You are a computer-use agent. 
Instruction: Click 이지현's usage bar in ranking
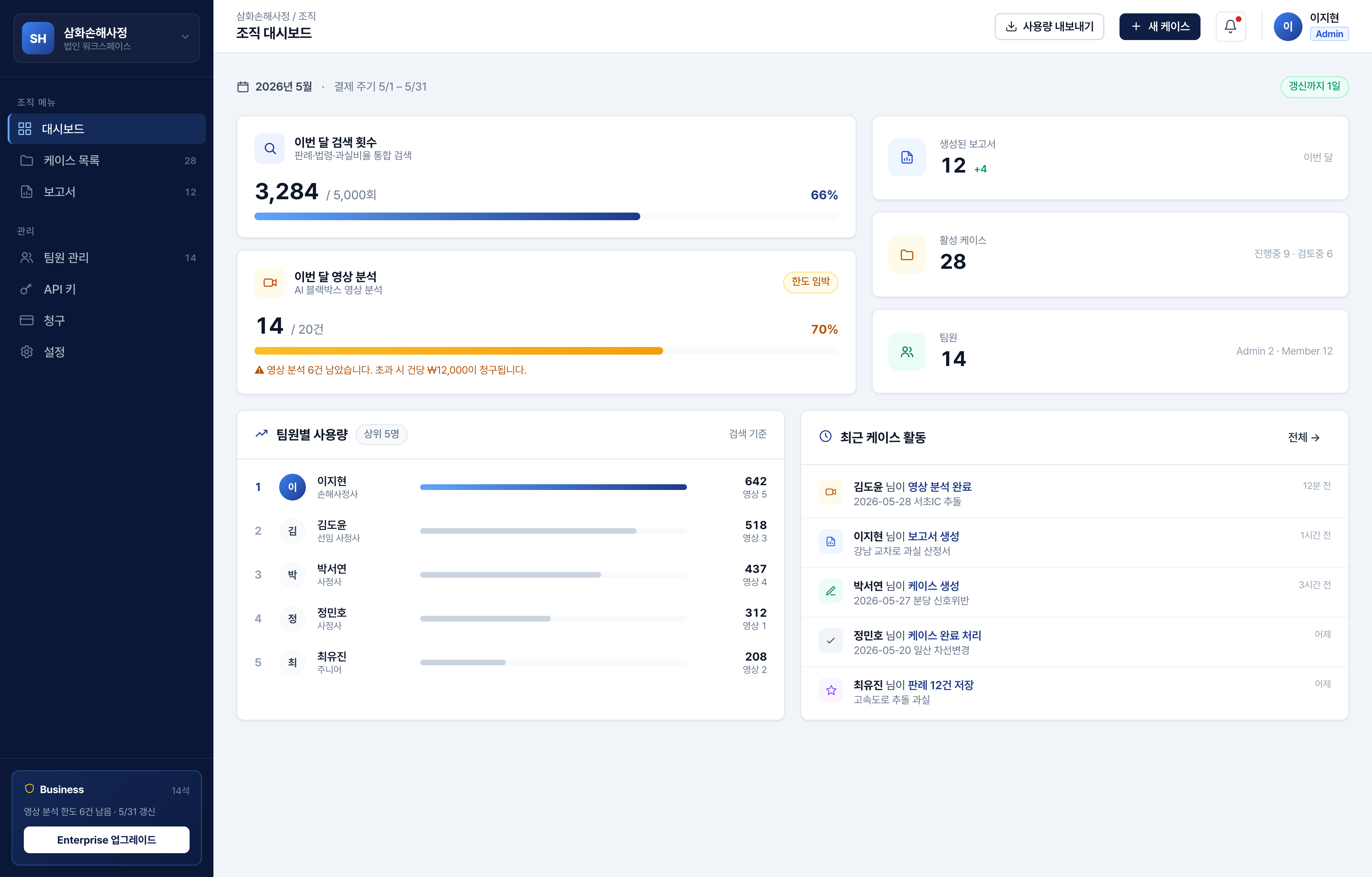[553, 487]
